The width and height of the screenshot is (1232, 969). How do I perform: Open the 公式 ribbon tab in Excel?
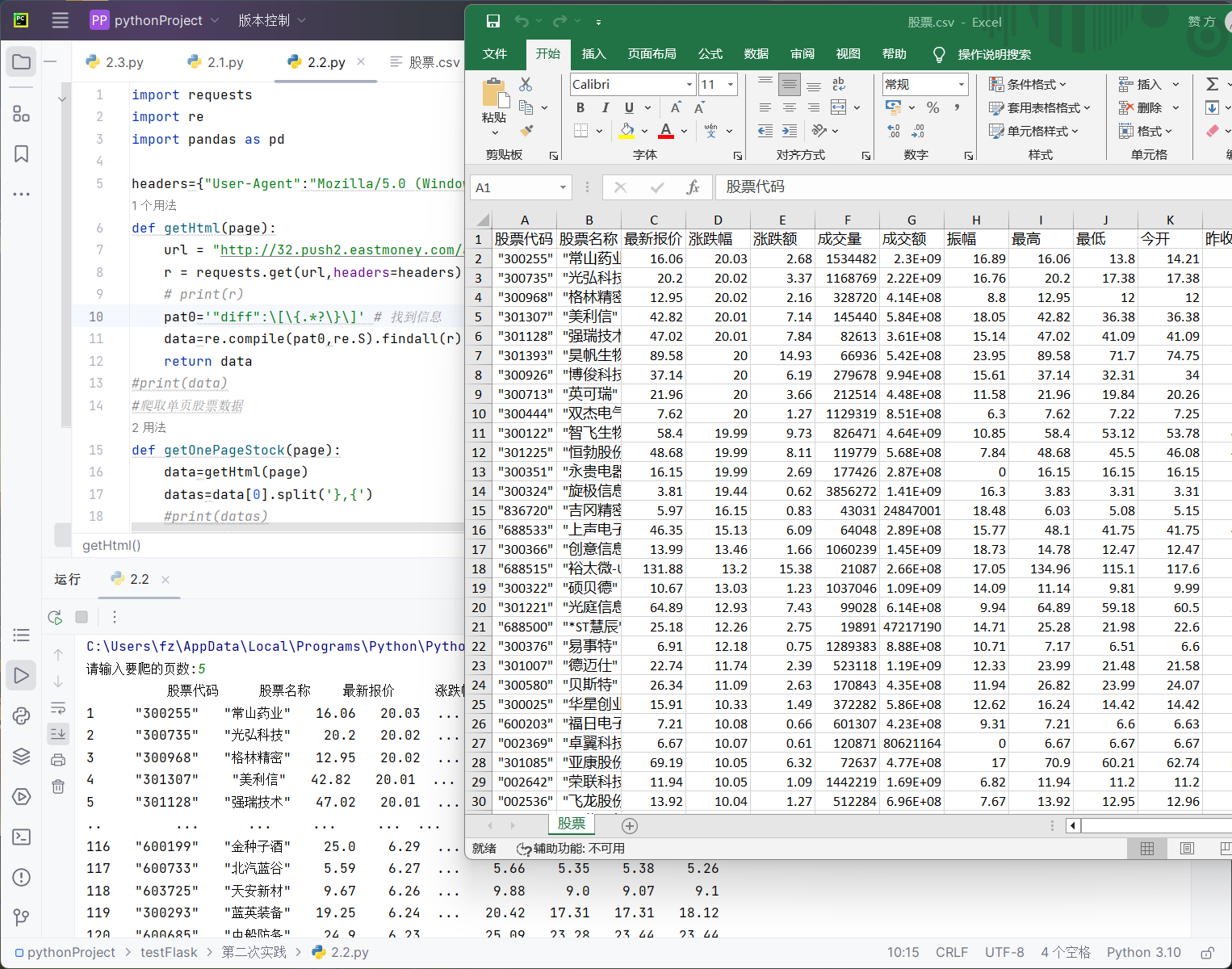[x=710, y=54]
